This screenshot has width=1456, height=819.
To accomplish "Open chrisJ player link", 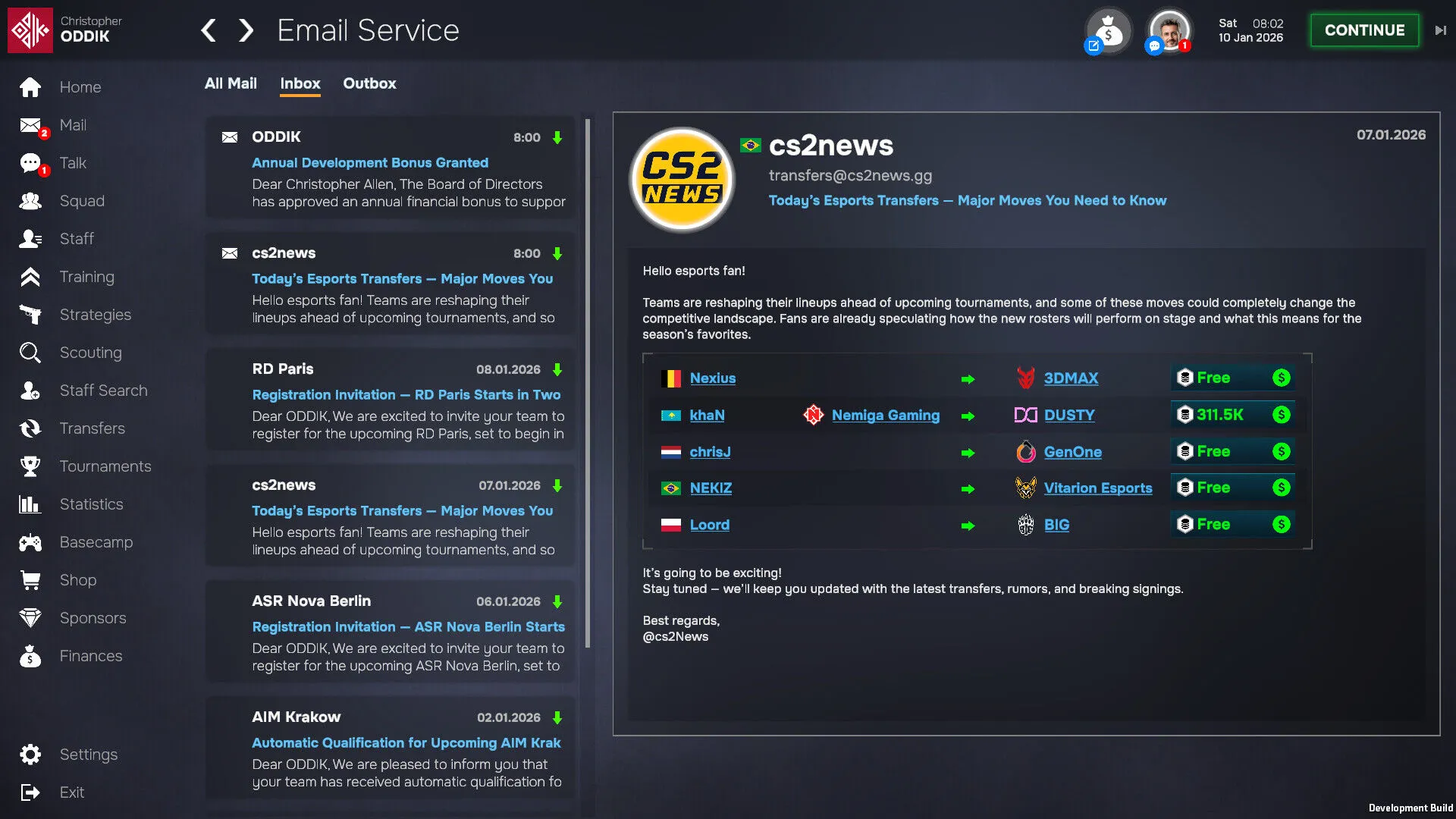I will (710, 452).
